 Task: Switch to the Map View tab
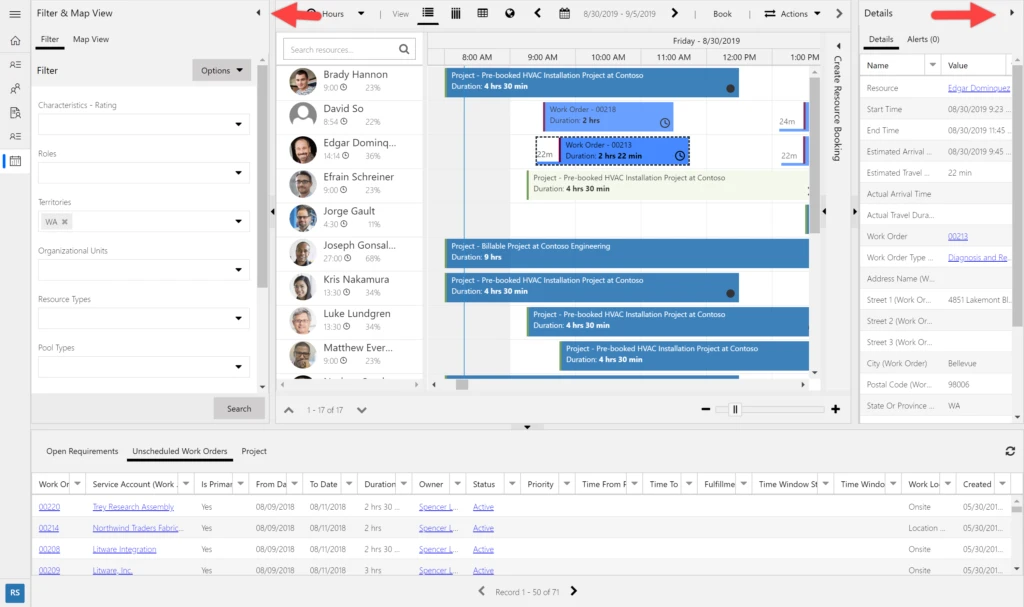tap(91, 39)
